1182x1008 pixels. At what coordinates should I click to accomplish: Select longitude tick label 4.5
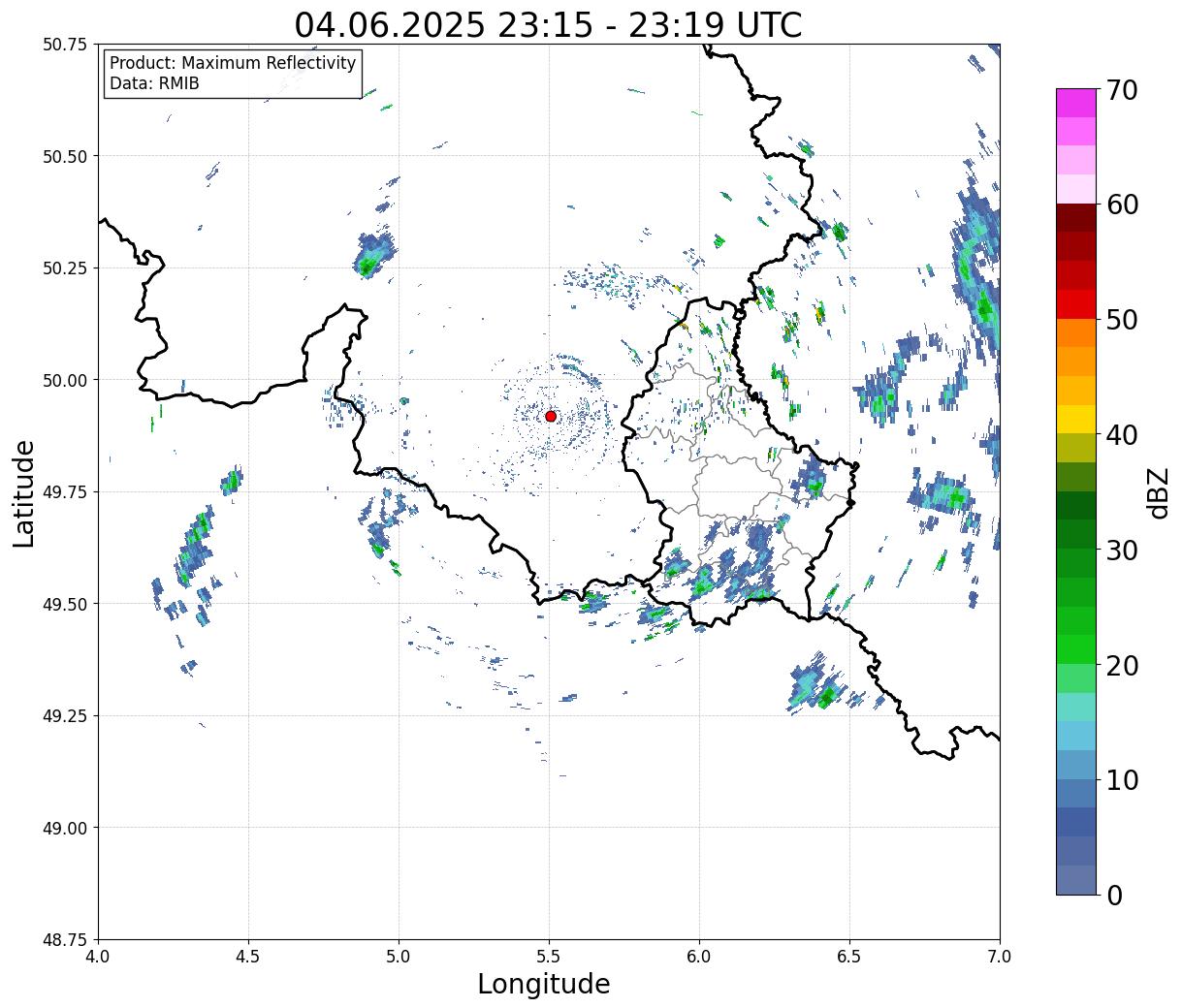click(248, 956)
